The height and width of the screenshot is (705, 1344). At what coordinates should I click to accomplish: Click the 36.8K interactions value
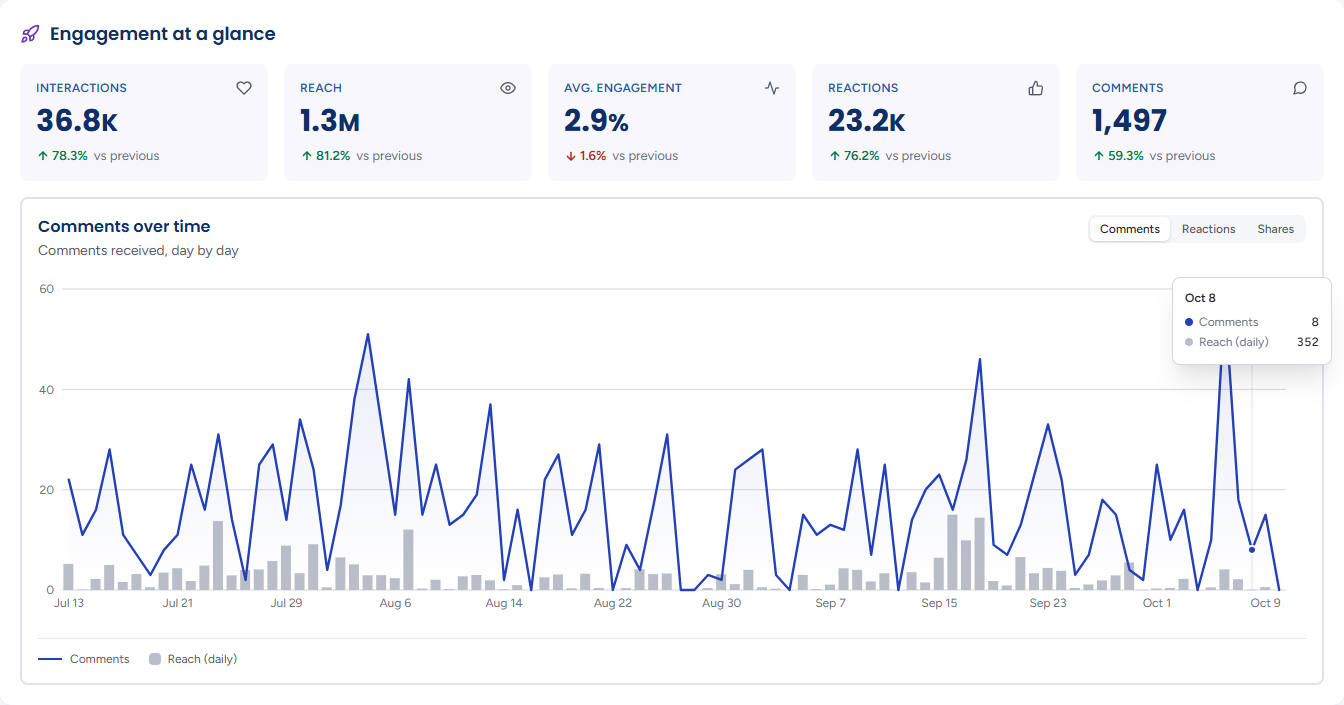click(x=77, y=121)
